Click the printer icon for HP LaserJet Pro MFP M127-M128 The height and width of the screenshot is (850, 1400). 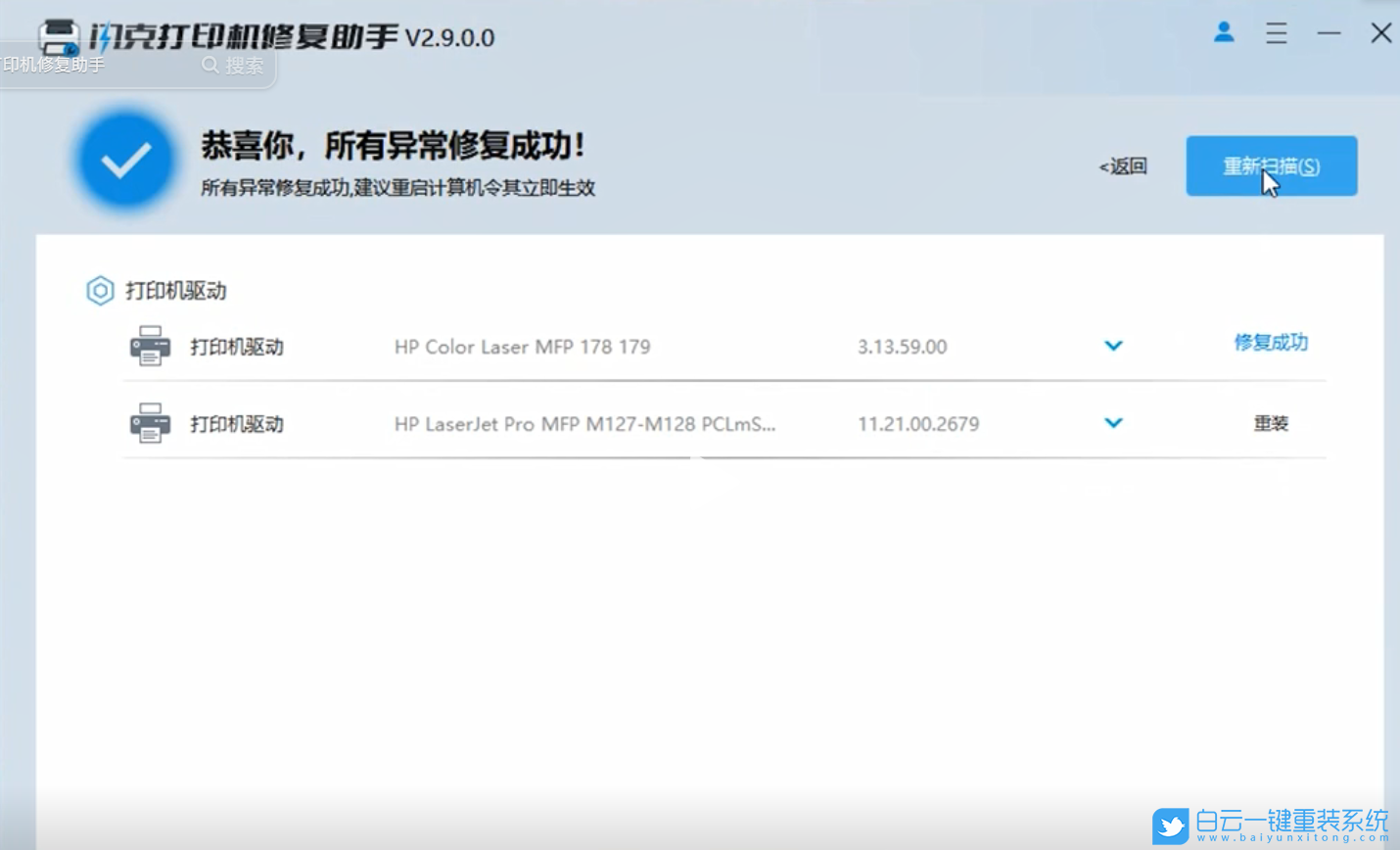click(x=149, y=423)
